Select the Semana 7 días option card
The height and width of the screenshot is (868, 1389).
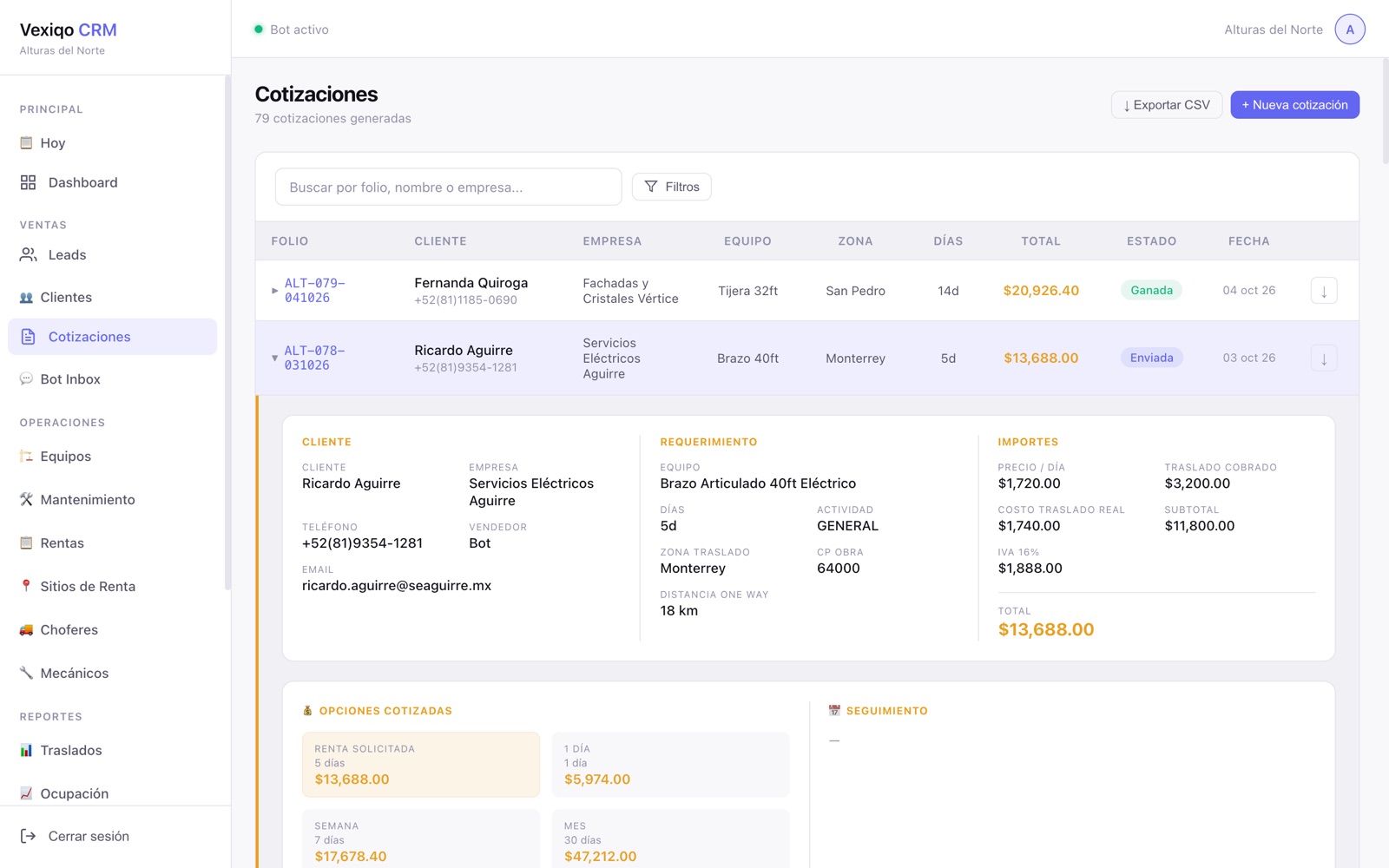click(421, 840)
